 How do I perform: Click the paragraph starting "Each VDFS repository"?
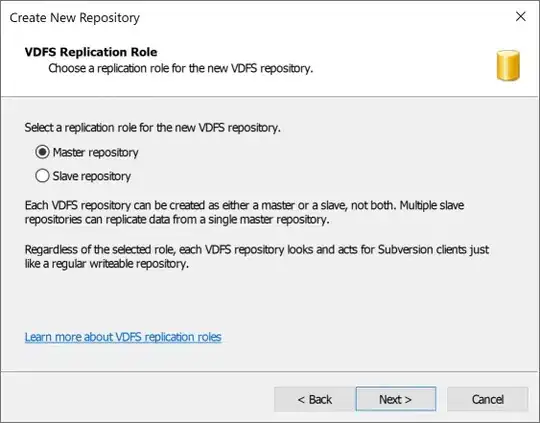coord(244,212)
